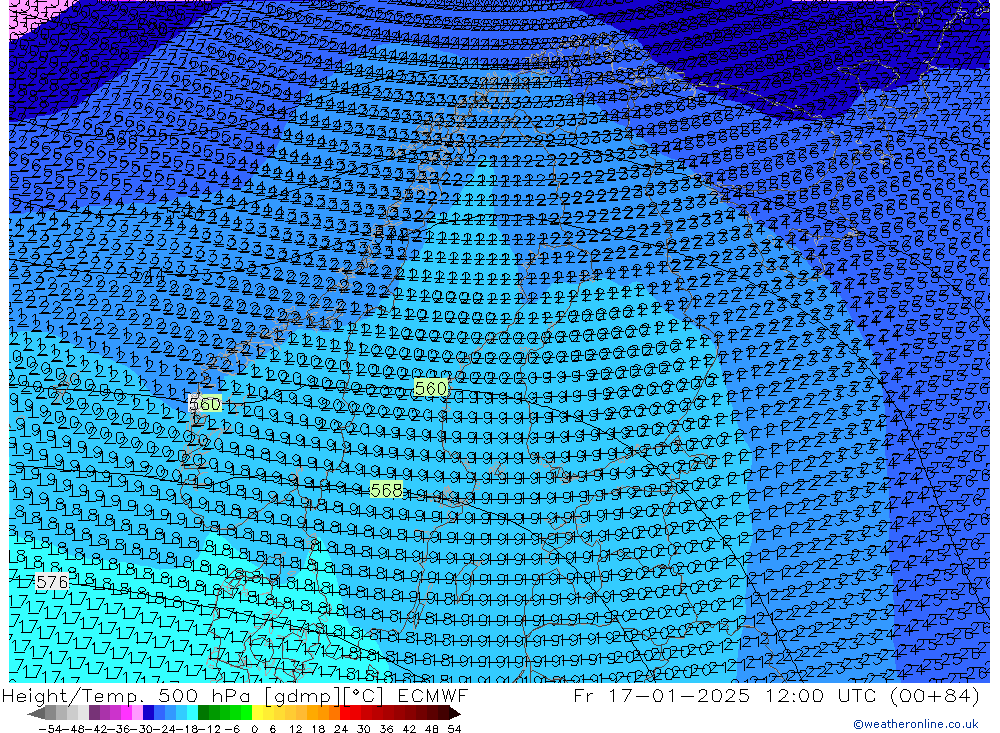Click the -54 legend scale value
The width and height of the screenshot is (1000, 733).
coord(50,729)
